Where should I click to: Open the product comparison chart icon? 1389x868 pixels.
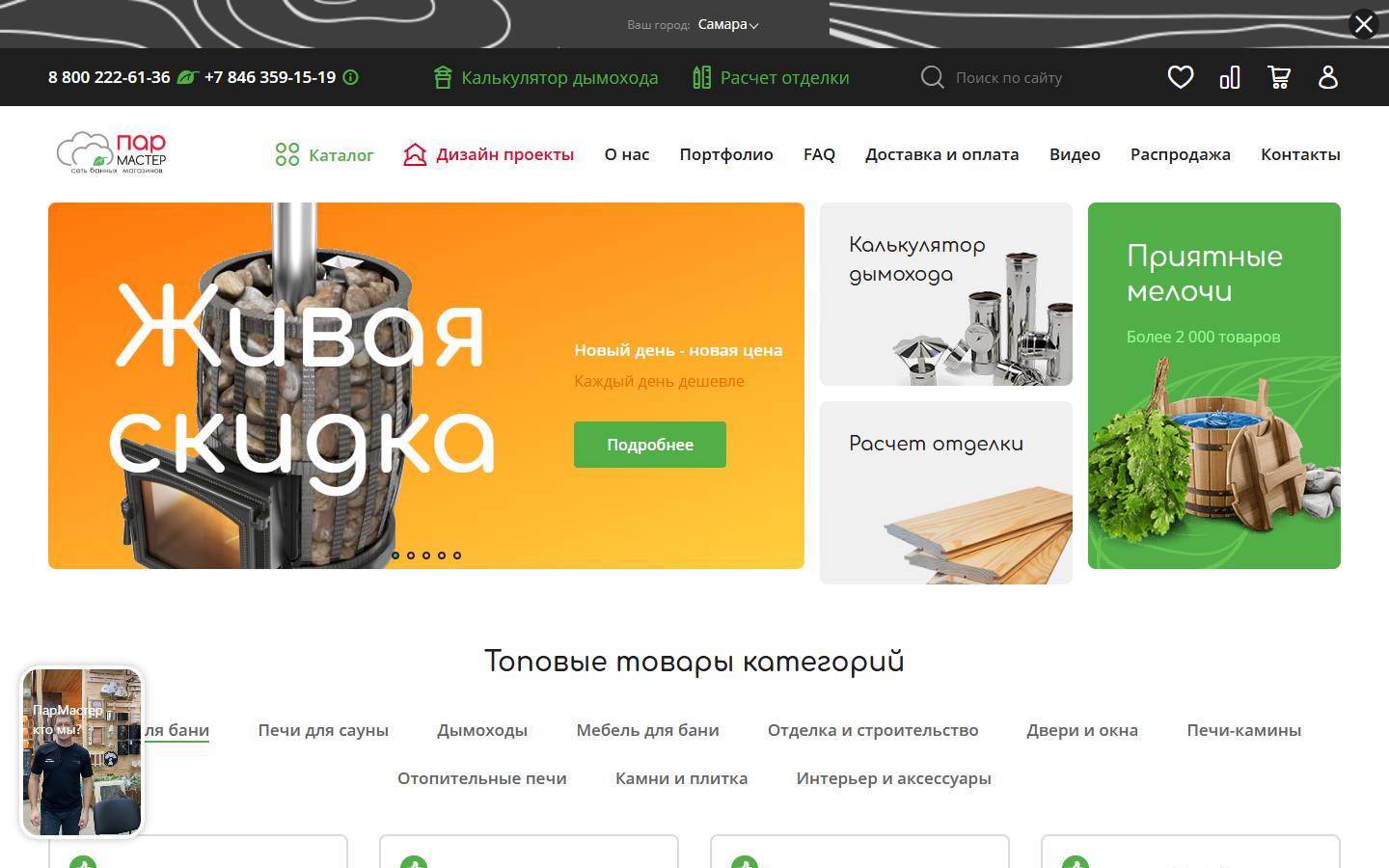(x=1230, y=77)
